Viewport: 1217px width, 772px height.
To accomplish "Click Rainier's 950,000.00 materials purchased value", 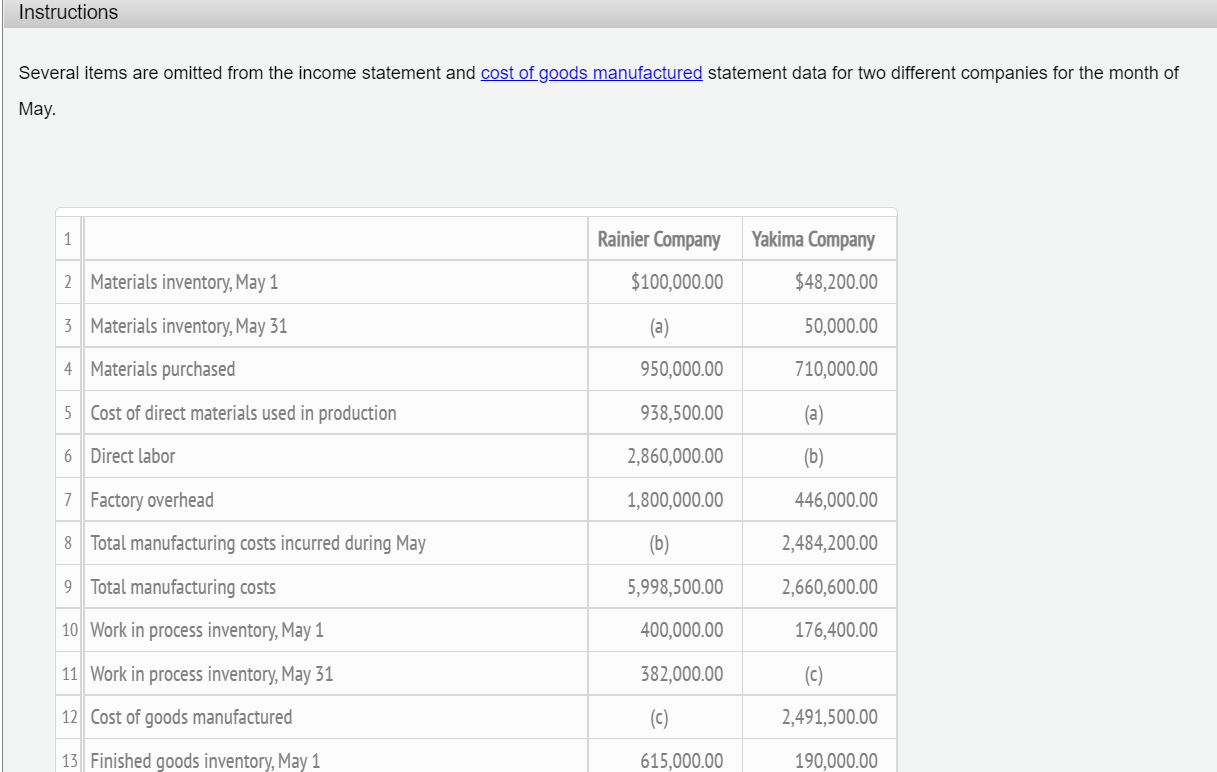I will 681,369.
